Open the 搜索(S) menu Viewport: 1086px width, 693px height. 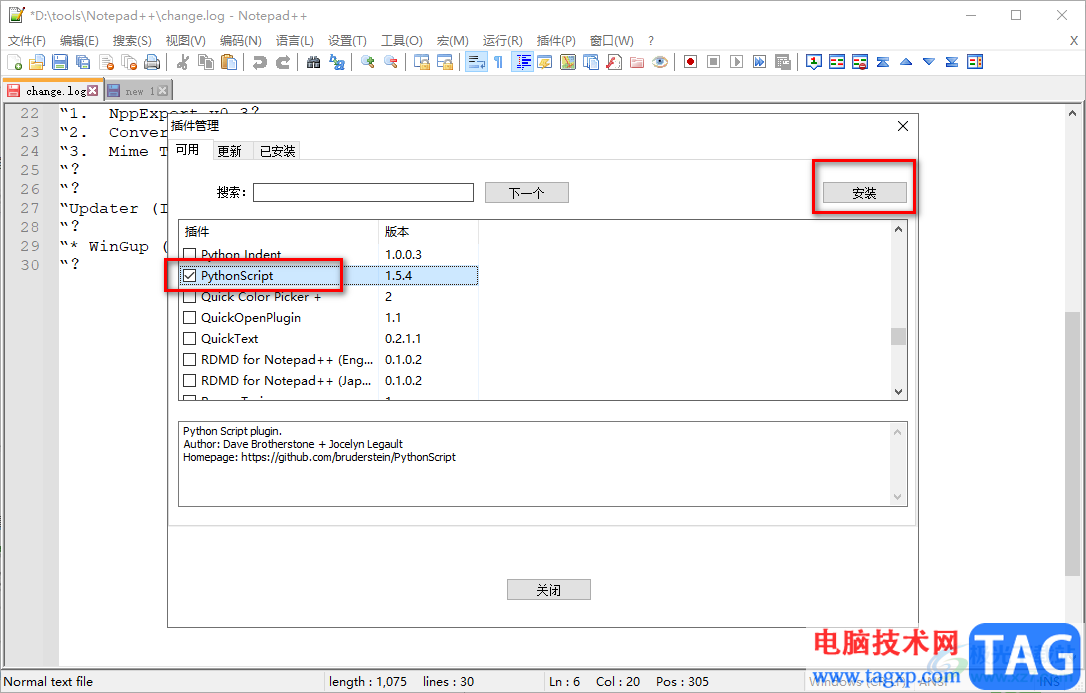coord(132,41)
